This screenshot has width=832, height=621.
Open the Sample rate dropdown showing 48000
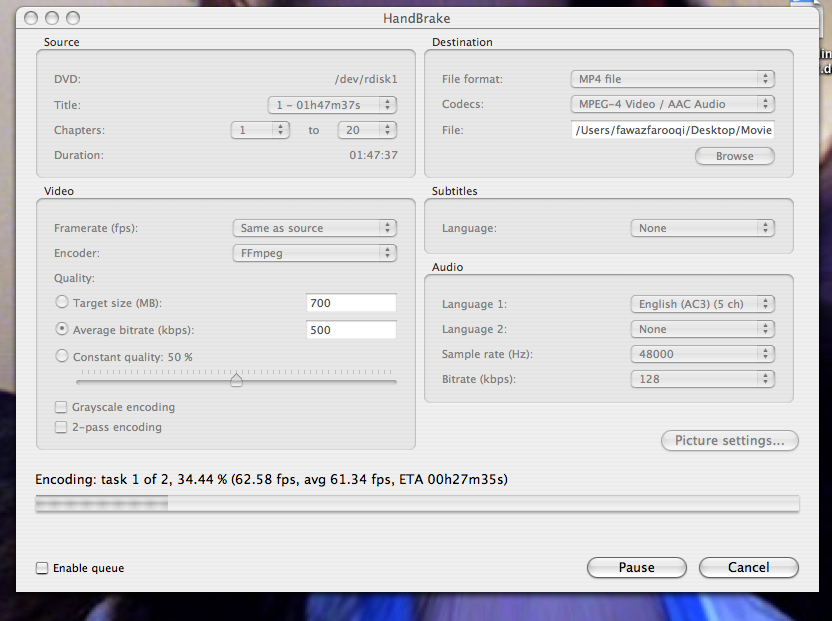pyautogui.click(x=703, y=354)
